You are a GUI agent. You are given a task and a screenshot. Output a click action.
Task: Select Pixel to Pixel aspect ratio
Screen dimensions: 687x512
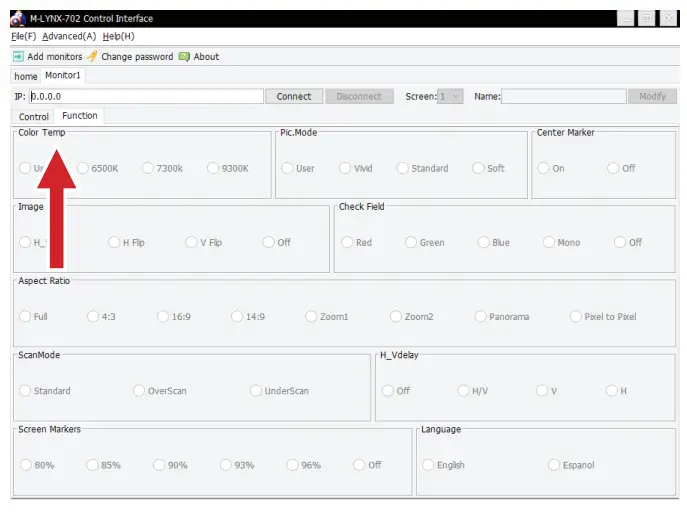point(603,316)
